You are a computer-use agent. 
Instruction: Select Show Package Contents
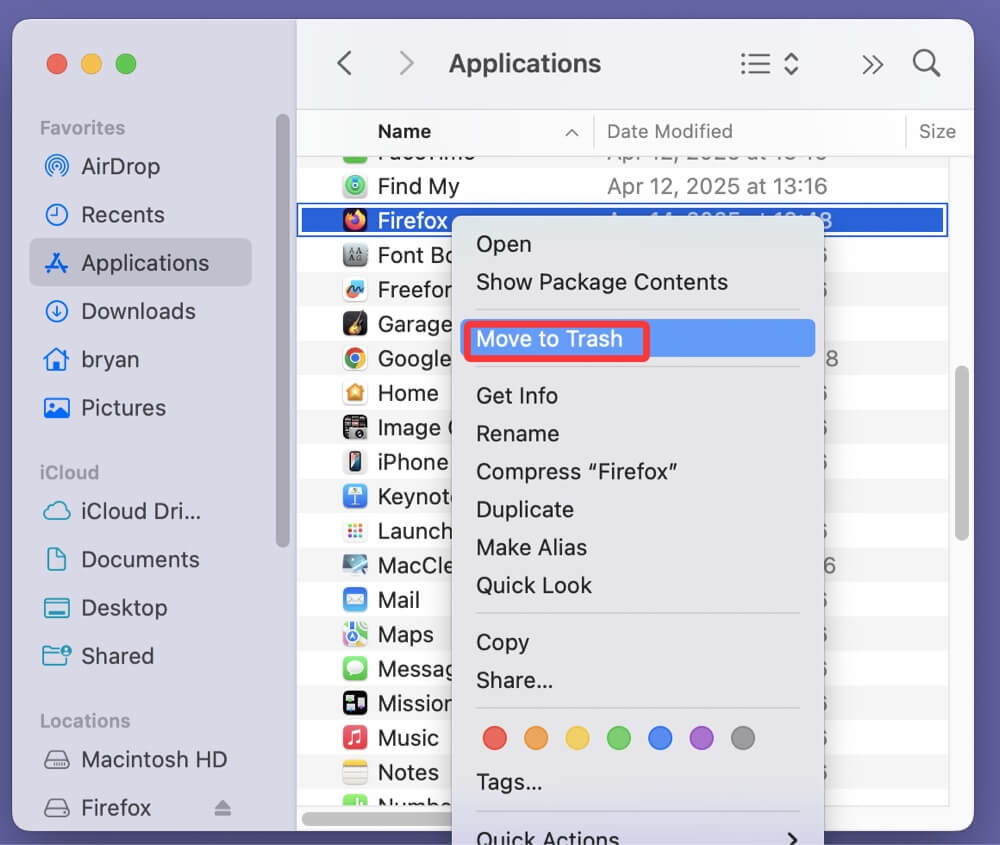pyautogui.click(x=602, y=282)
